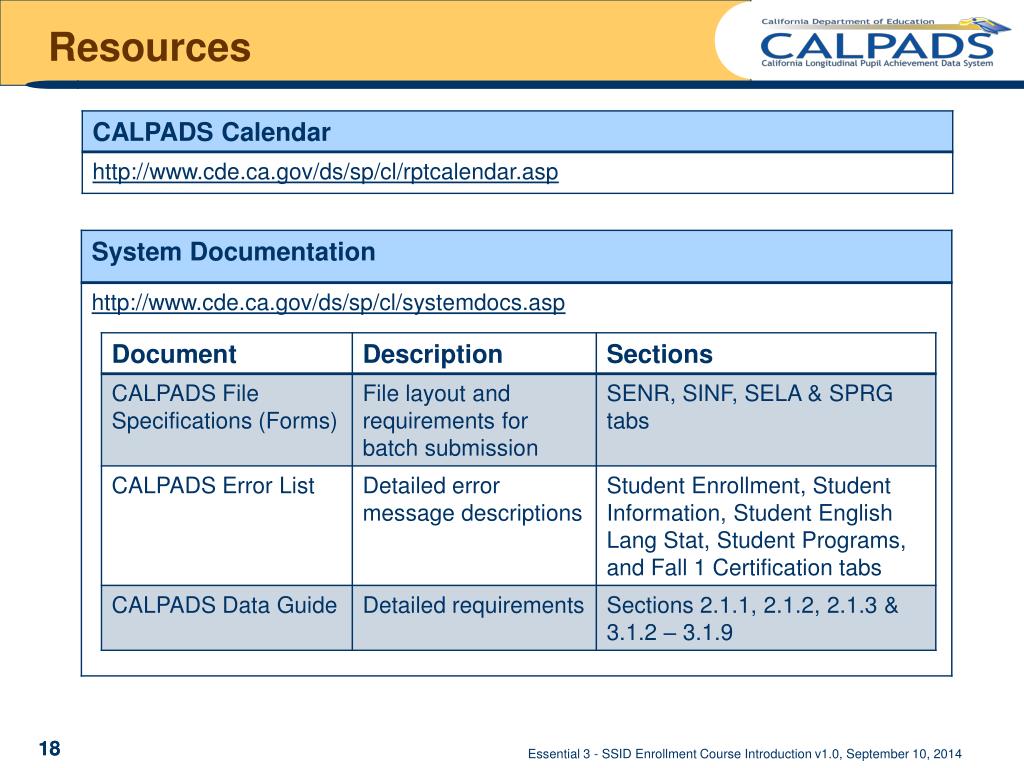Open the rptcalendar.asp calendar link
Screen dimensions: 1024x768
pyautogui.click(x=325, y=172)
